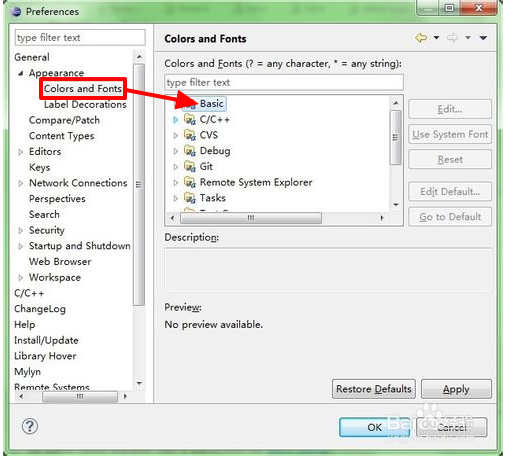Open the Search preferences page

click(x=44, y=215)
